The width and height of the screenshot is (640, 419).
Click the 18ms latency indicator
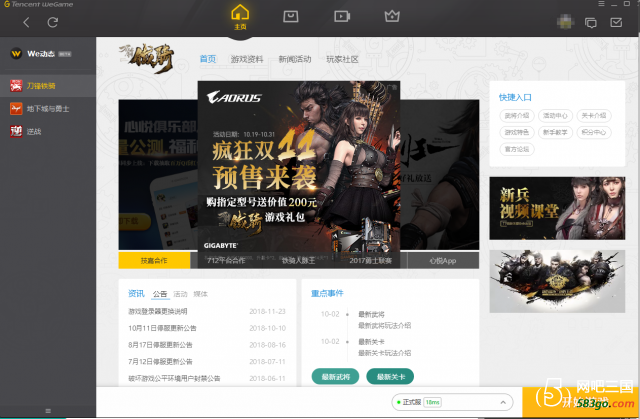[432, 402]
